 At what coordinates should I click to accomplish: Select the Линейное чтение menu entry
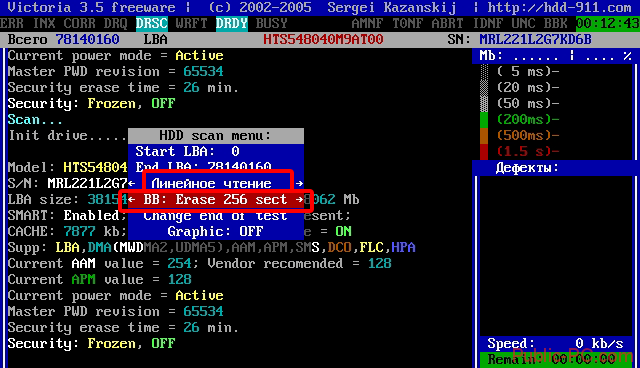point(211,184)
